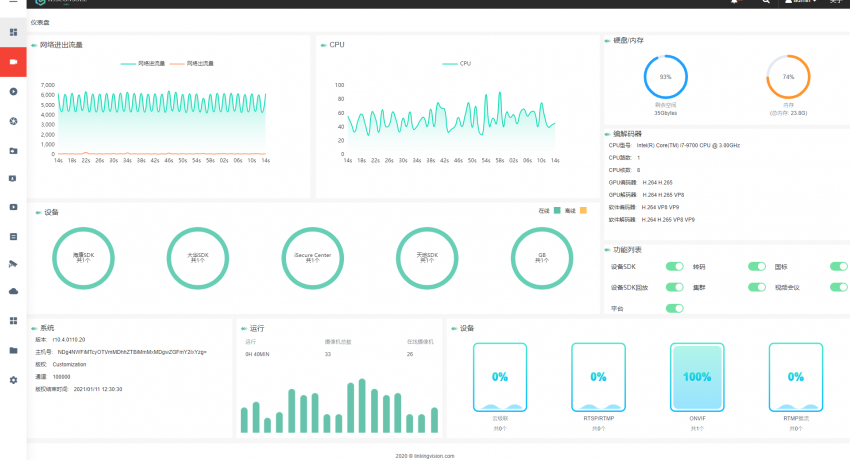The width and height of the screenshot is (850, 460).
Task: Click the green 在线 legend swatch
Action: point(557,210)
